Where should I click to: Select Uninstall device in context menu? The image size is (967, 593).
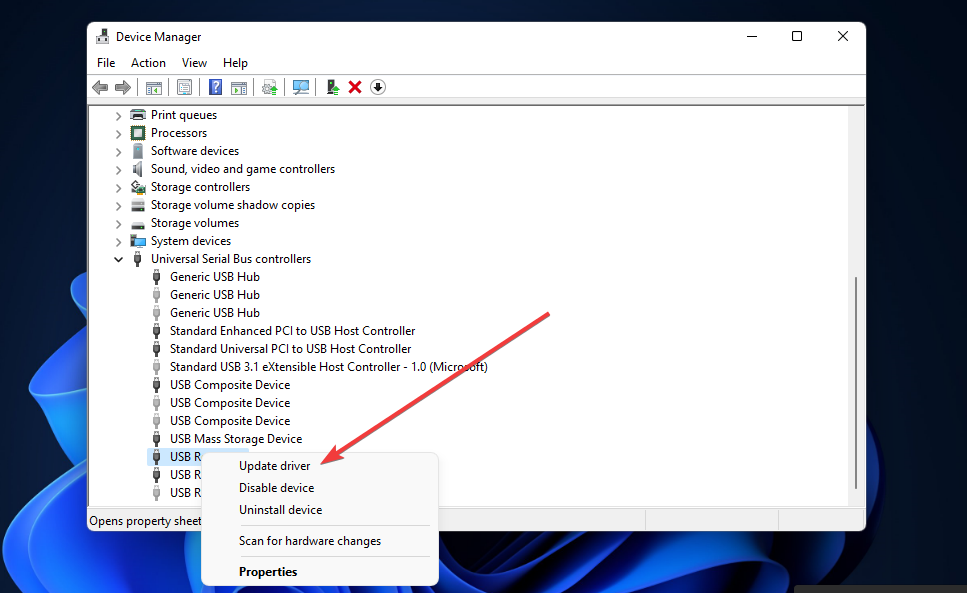[280, 510]
